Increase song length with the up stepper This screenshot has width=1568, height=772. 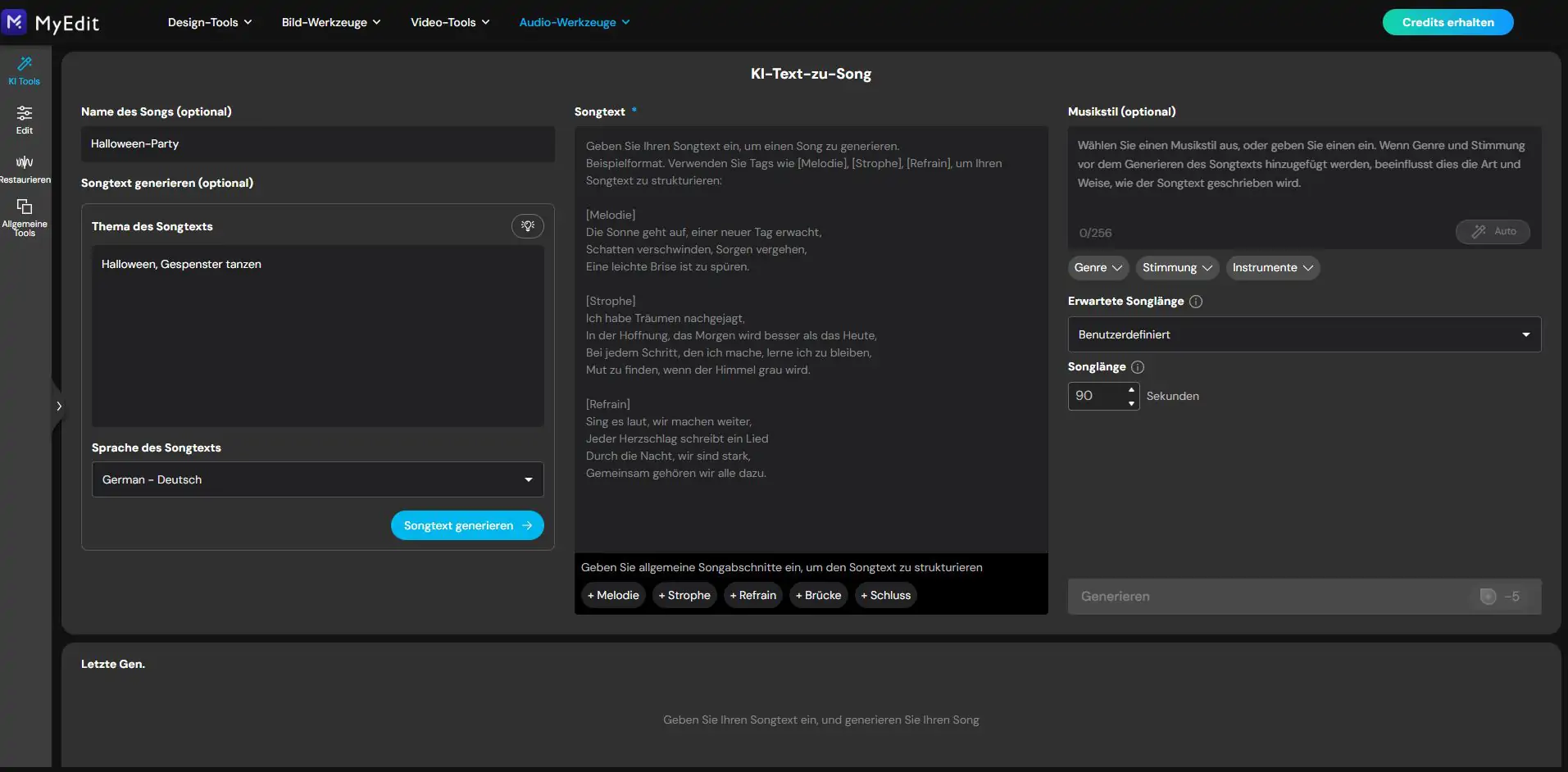[x=1131, y=389]
